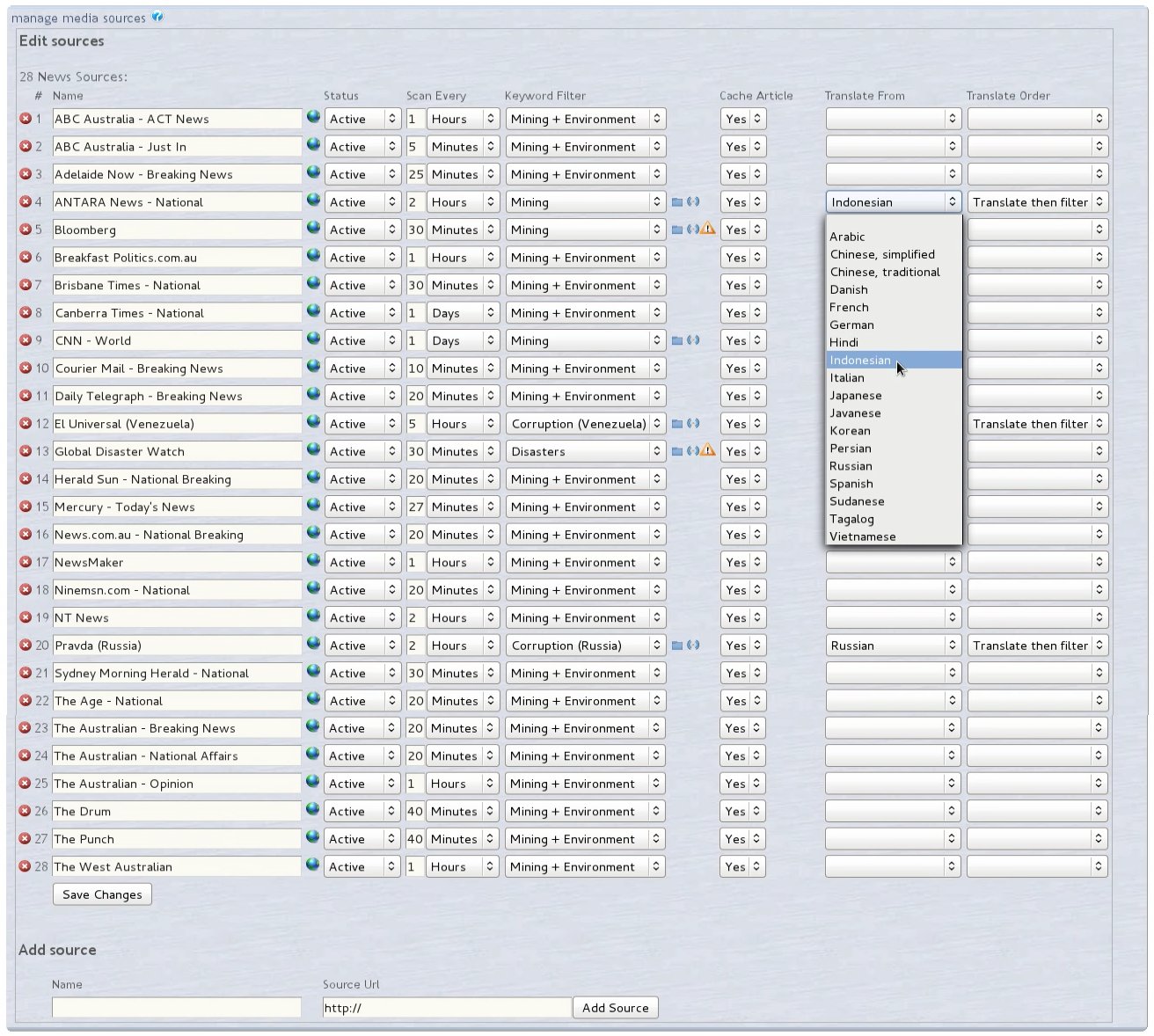Pick Vietnamese from the open language list

pyautogui.click(x=862, y=536)
